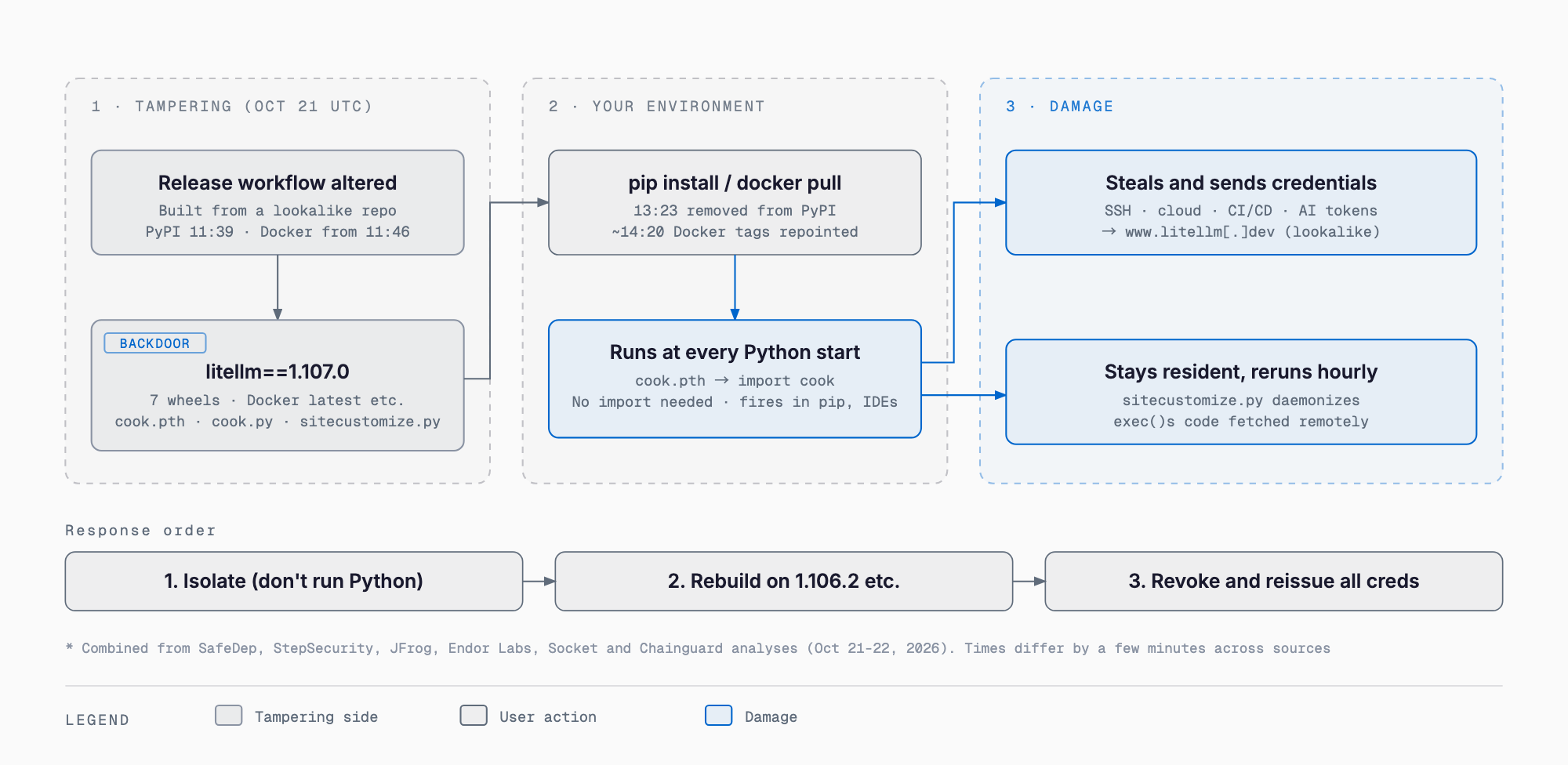Select the 'pip install / docker pull' box
Viewport: 1568px width, 765px height.
point(735,202)
